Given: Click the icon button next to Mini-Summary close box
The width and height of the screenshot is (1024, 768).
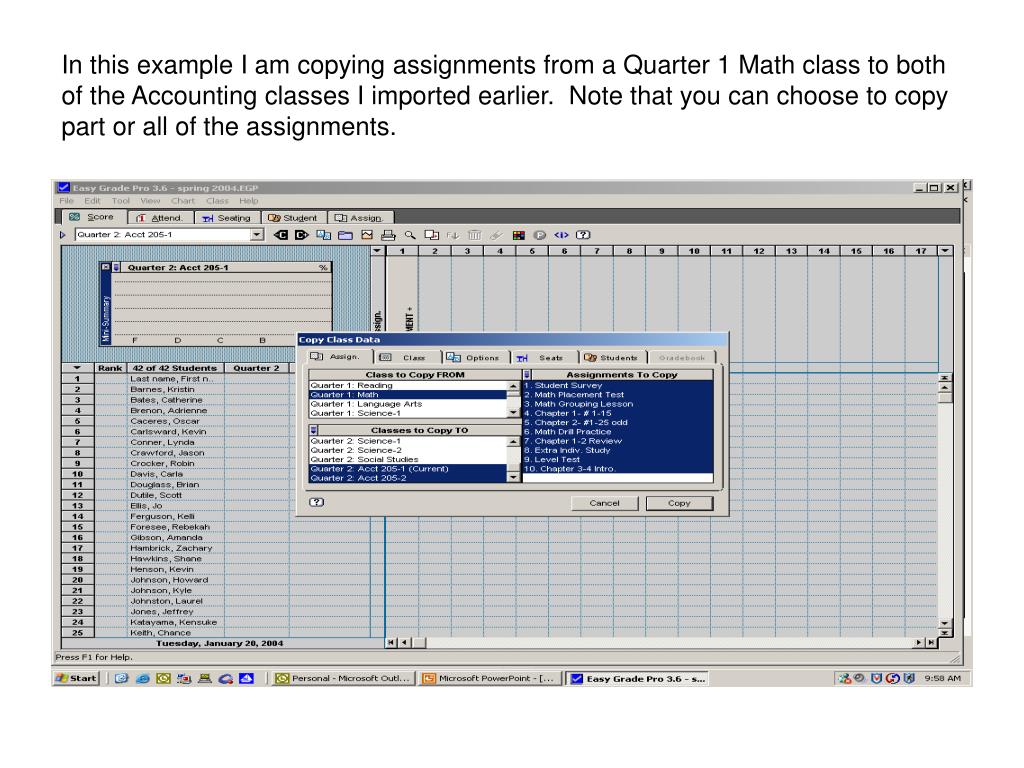Looking at the screenshot, I should 116,267.
